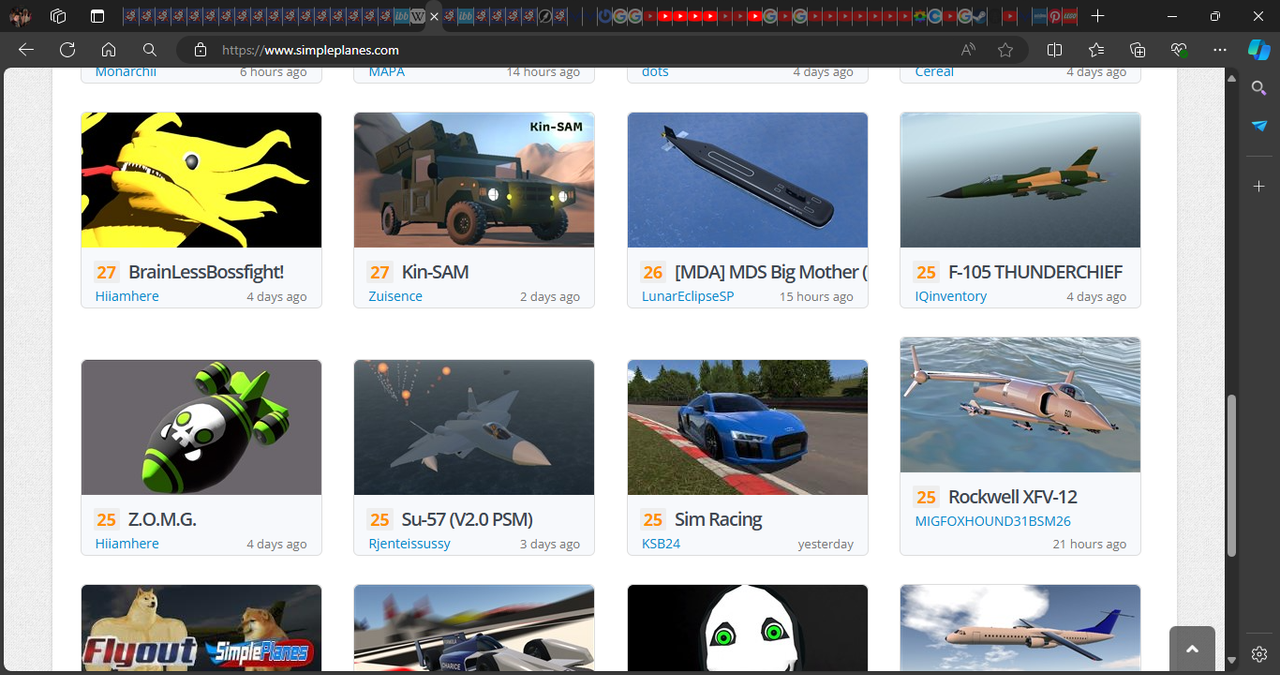
Task: Visit Hiiamhere profile under Z.O.M.G.
Action: pos(127,543)
